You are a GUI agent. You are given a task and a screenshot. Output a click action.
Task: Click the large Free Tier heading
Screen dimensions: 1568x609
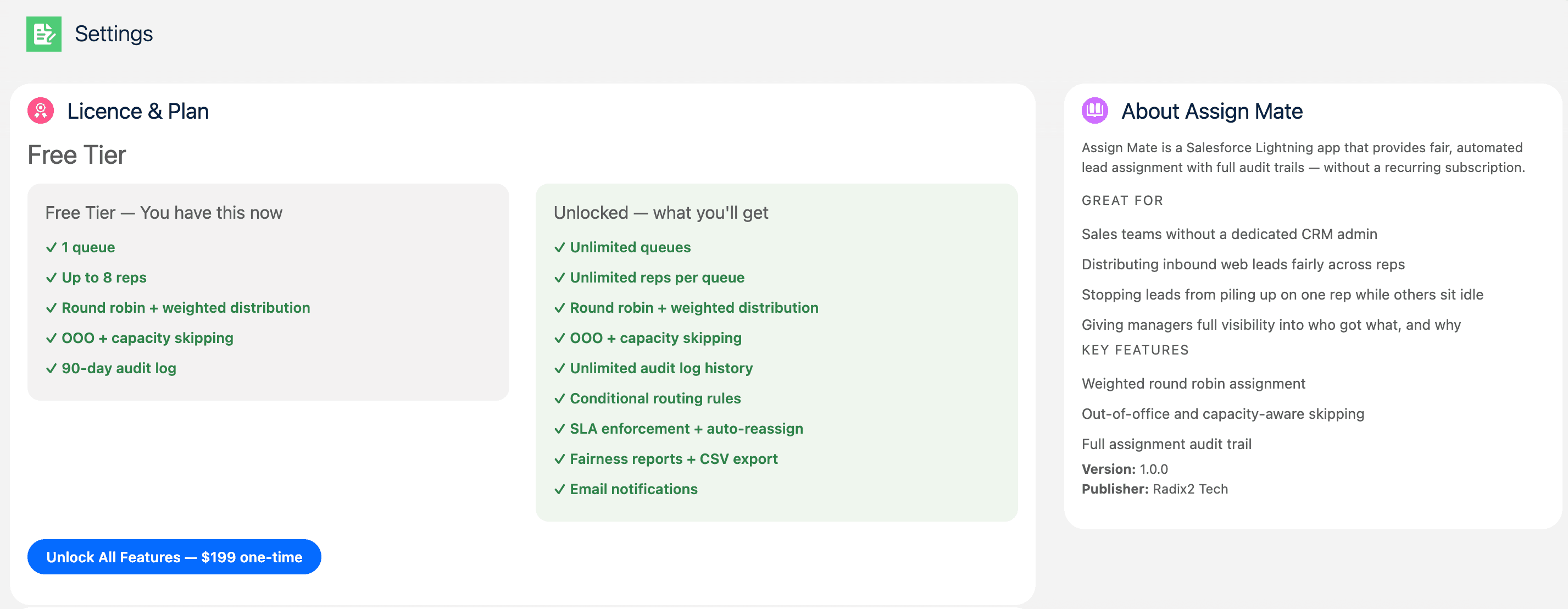click(x=77, y=156)
